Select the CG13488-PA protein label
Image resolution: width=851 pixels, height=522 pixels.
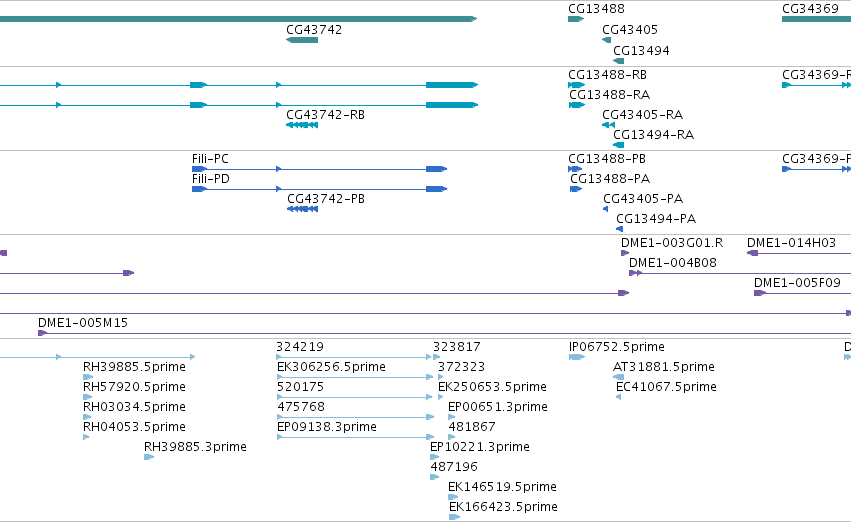(x=610, y=179)
